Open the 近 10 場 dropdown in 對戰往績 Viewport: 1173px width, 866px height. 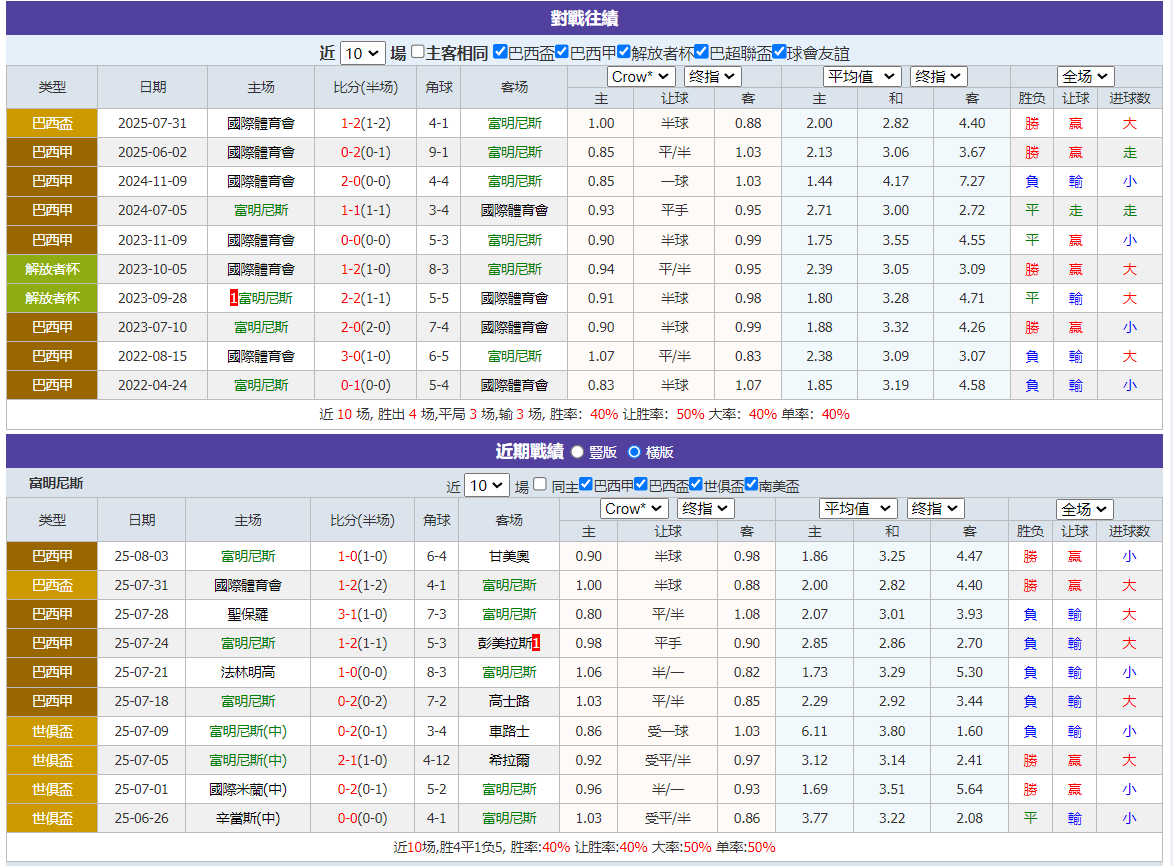pyautogui.click(x=360, y=53)
